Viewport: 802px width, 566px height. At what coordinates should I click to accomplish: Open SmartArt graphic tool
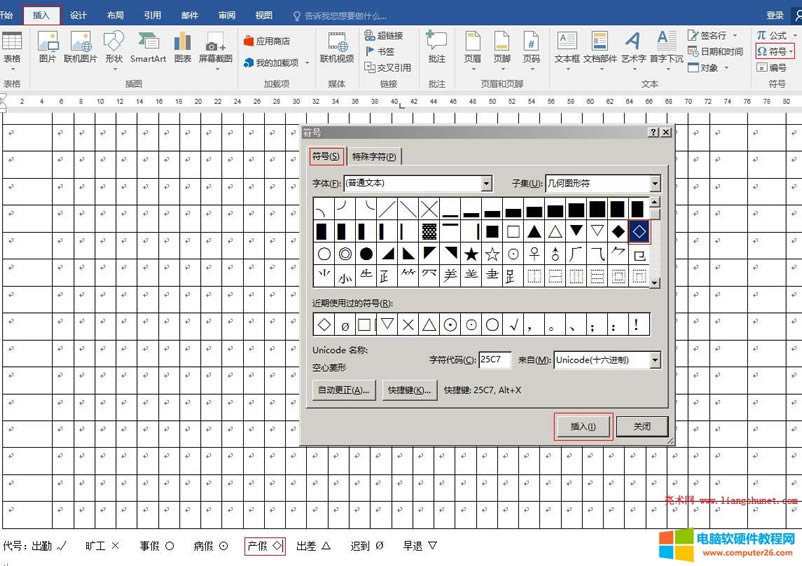(148, 46)
